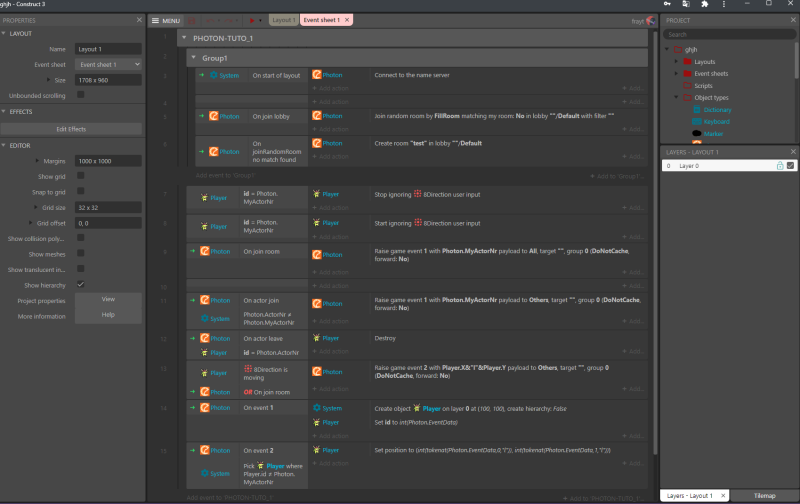Screen dimensions: 800x504
Task: Collapse the Object types folder
Action: click(677, 97)
